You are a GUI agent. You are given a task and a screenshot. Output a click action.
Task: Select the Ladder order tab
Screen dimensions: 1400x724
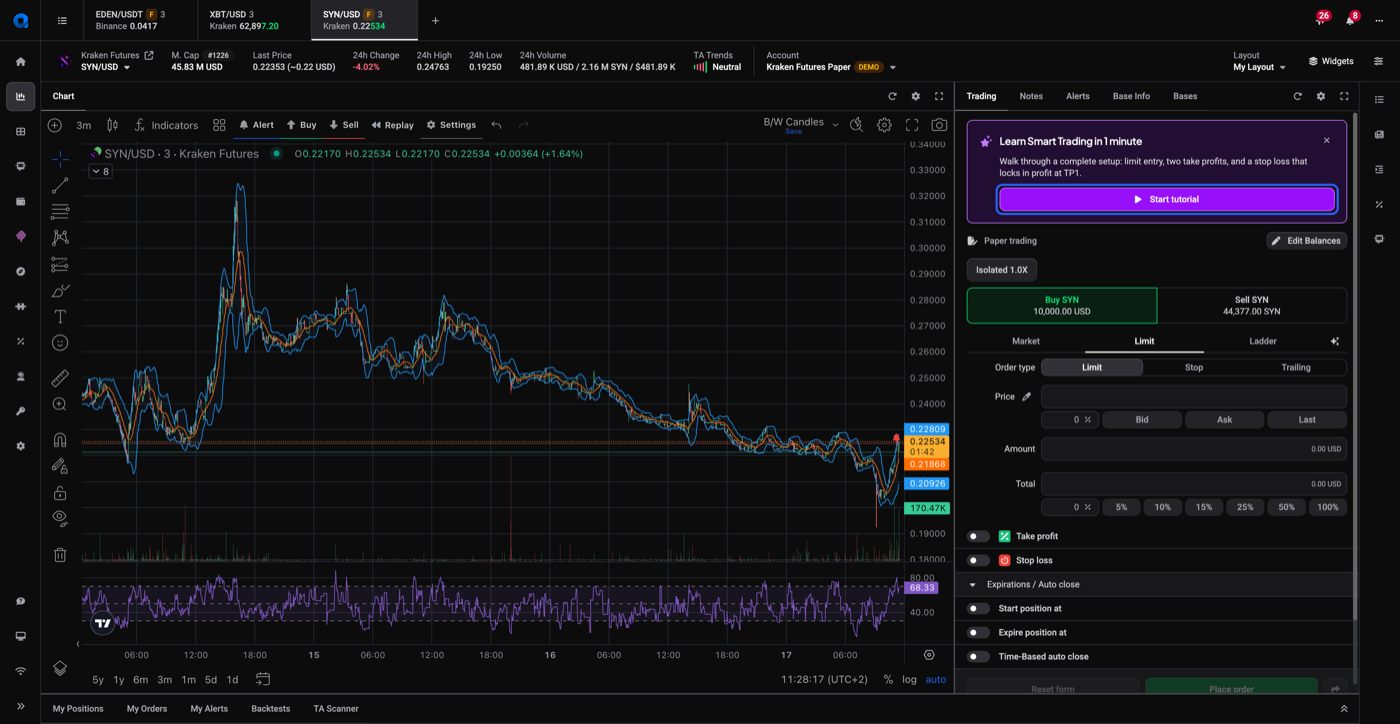[1262, 341]
